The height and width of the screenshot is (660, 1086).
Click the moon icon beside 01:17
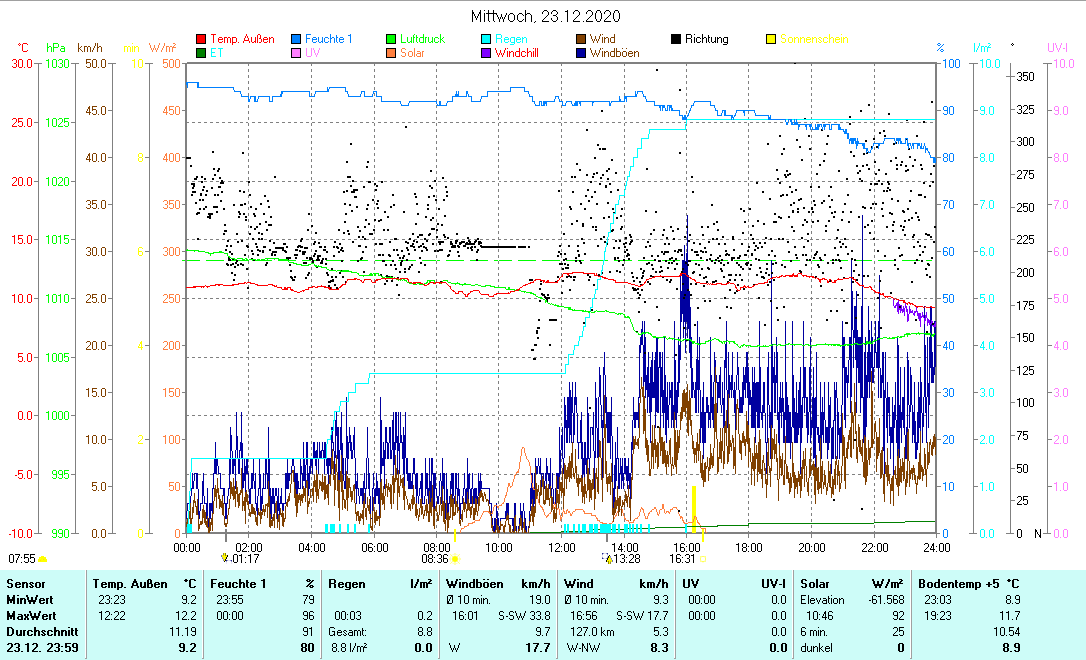click(224, 559)
